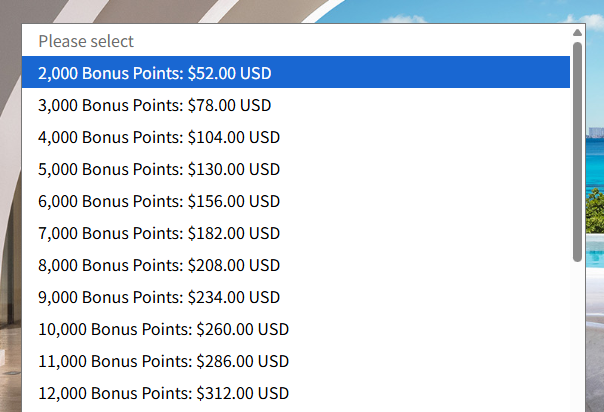Pick the 4,000 Bonus Points option
Image resolution: width=604 pixels, height=412 pixels.
tap(159, 137)
